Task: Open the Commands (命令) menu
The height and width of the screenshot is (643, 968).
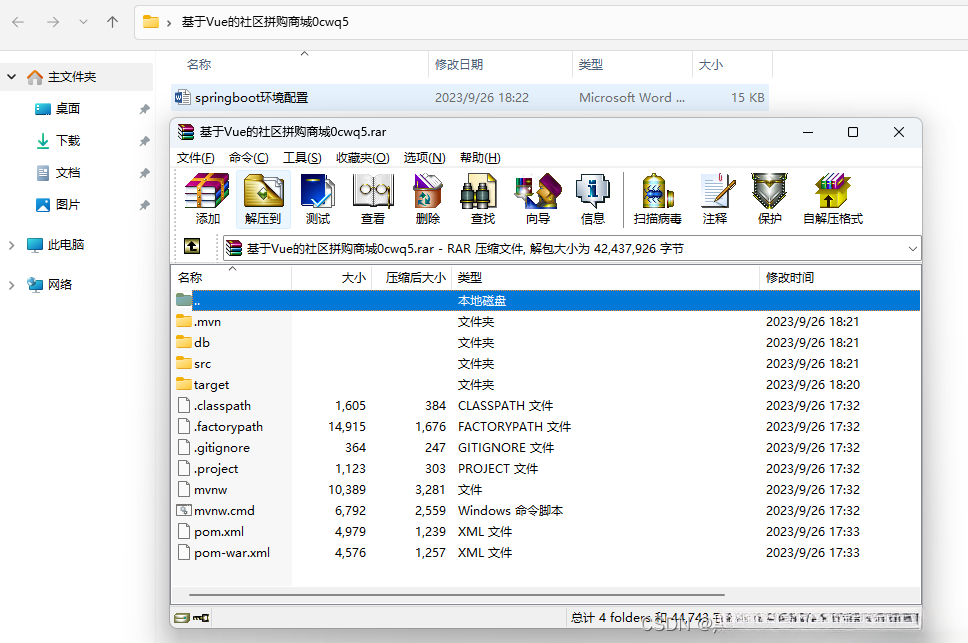Action: (x=248, y=158)
